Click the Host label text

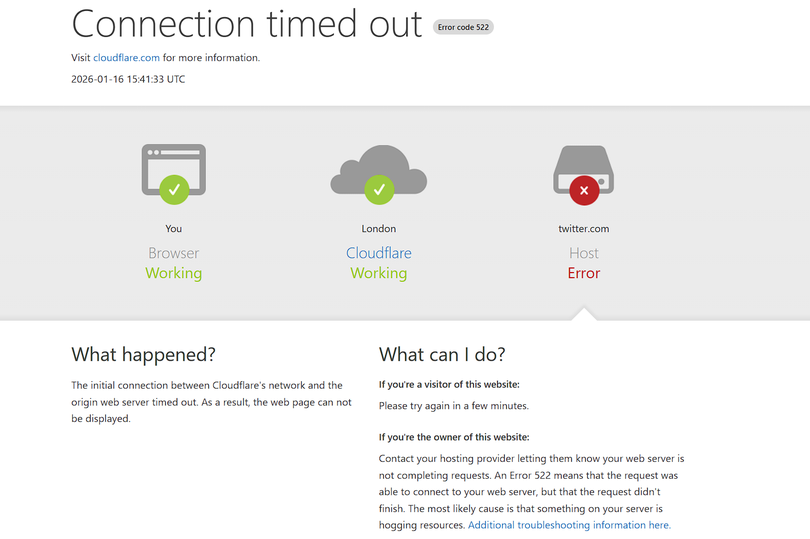[583, 253]
